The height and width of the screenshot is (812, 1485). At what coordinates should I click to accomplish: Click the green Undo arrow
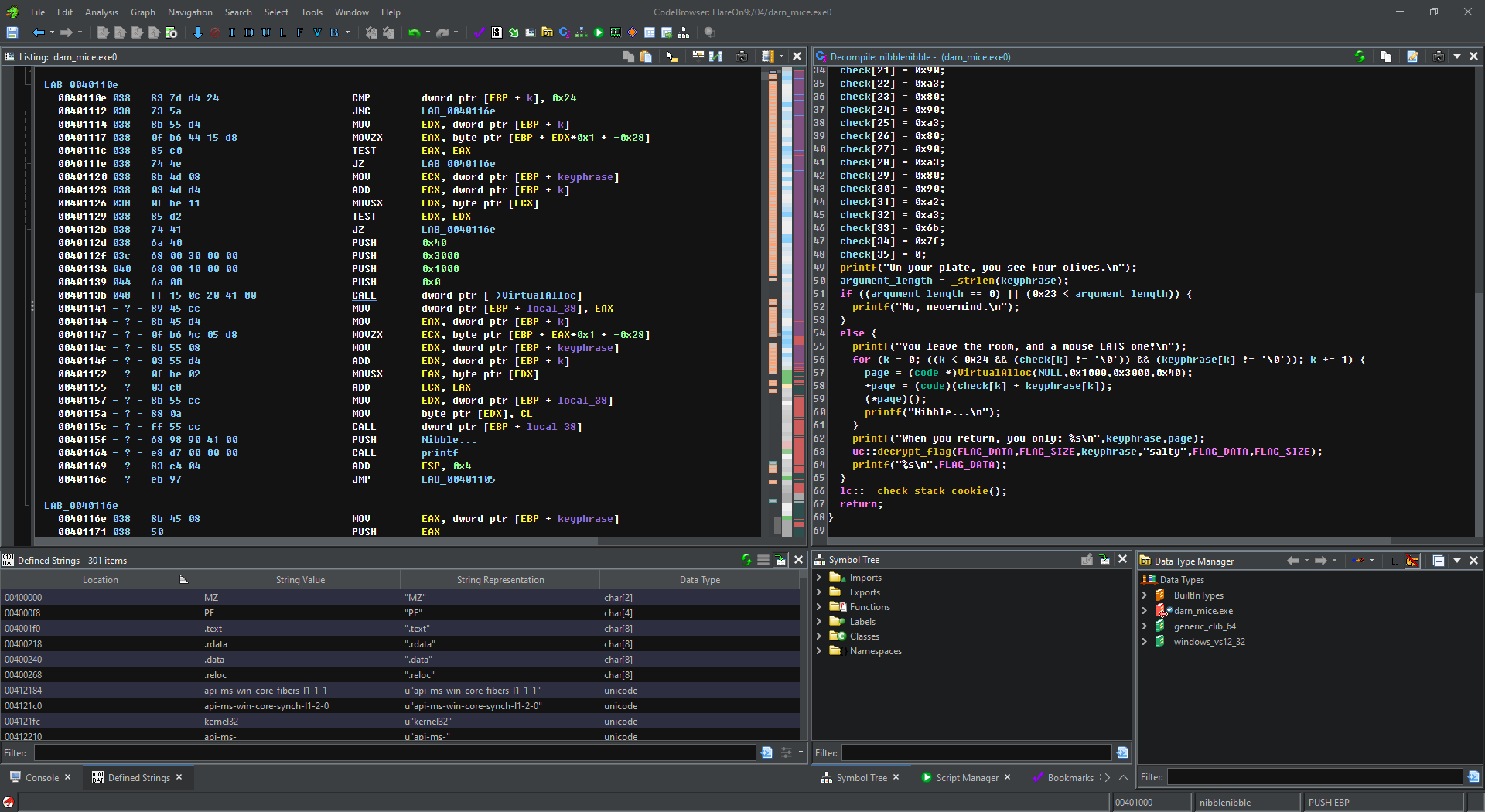click(x=414, y=32)
